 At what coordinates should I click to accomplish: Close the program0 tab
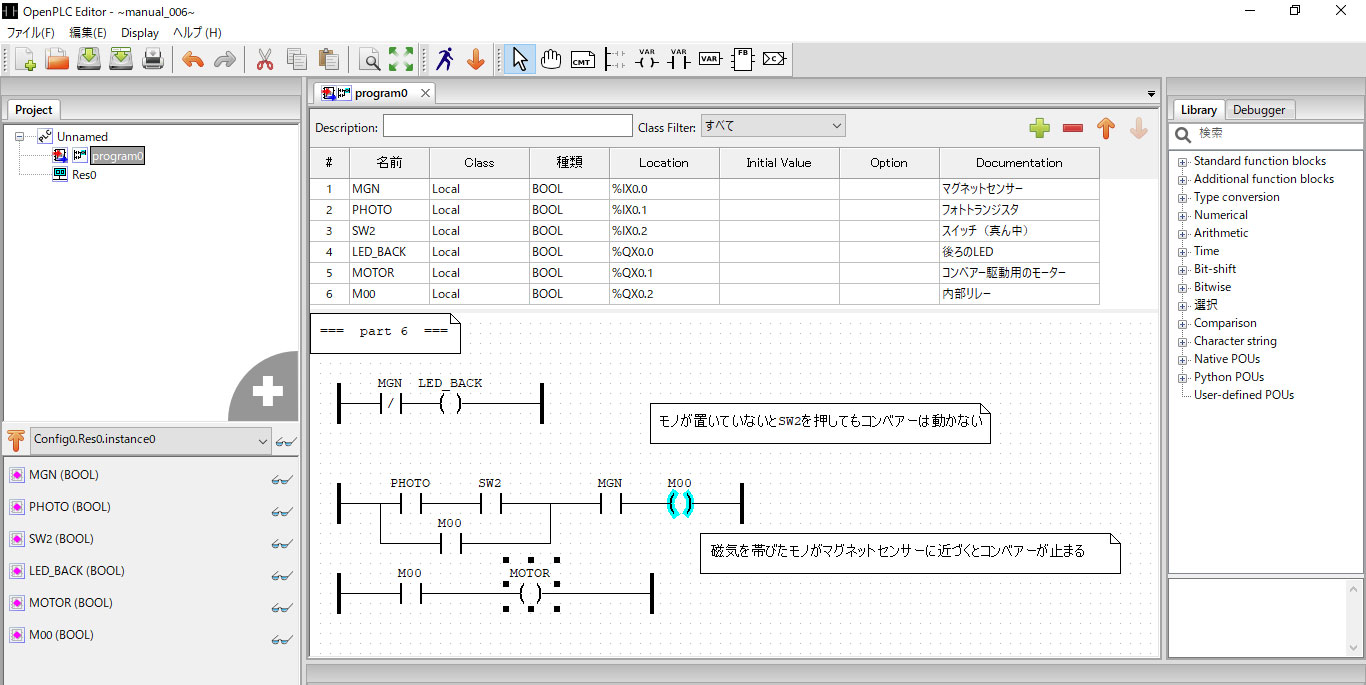point(425,93)
